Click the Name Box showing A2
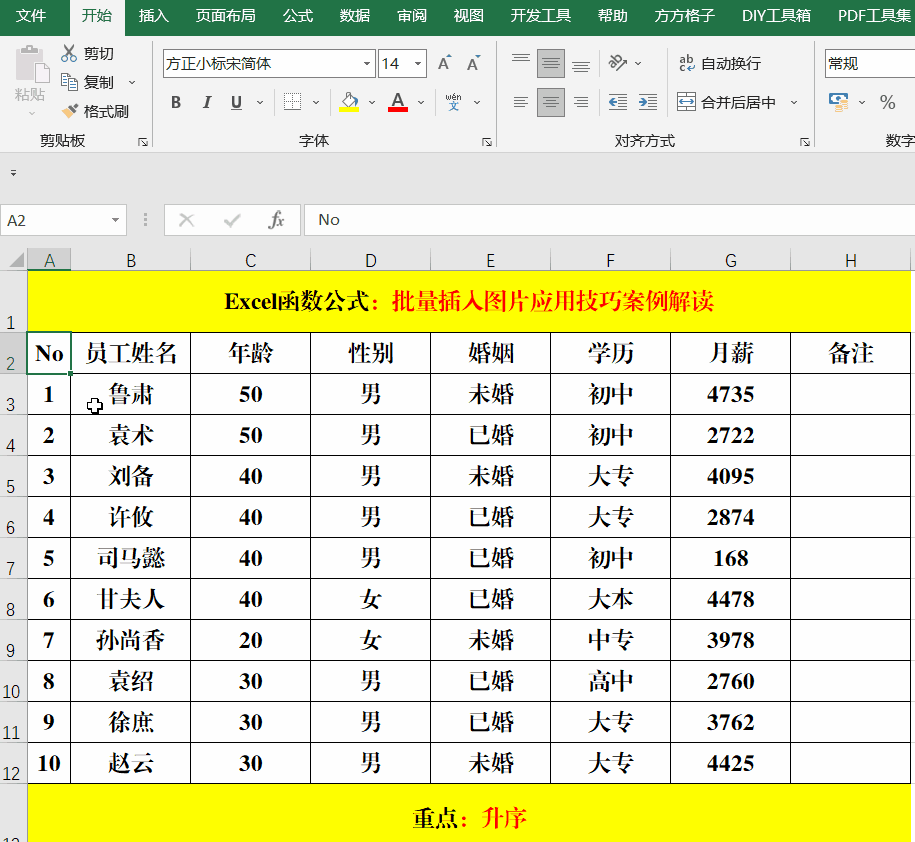The image size is (915, 842). coord(54,220)
